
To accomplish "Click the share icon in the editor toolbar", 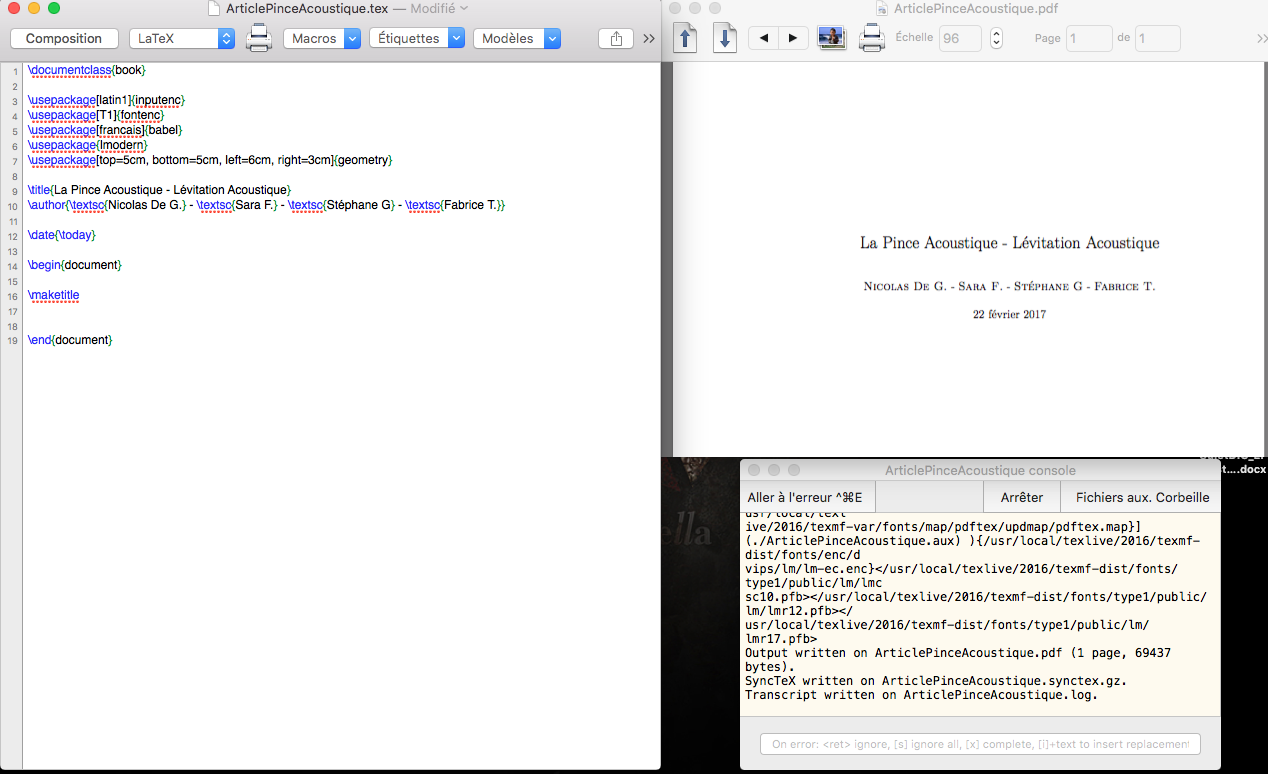I will pos(616,39).
